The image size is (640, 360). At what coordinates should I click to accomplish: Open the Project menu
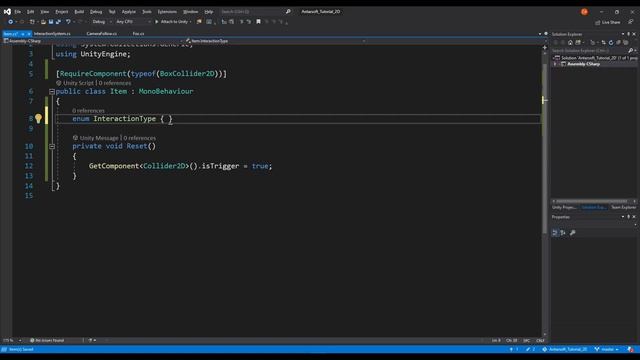tap(62, 12)
